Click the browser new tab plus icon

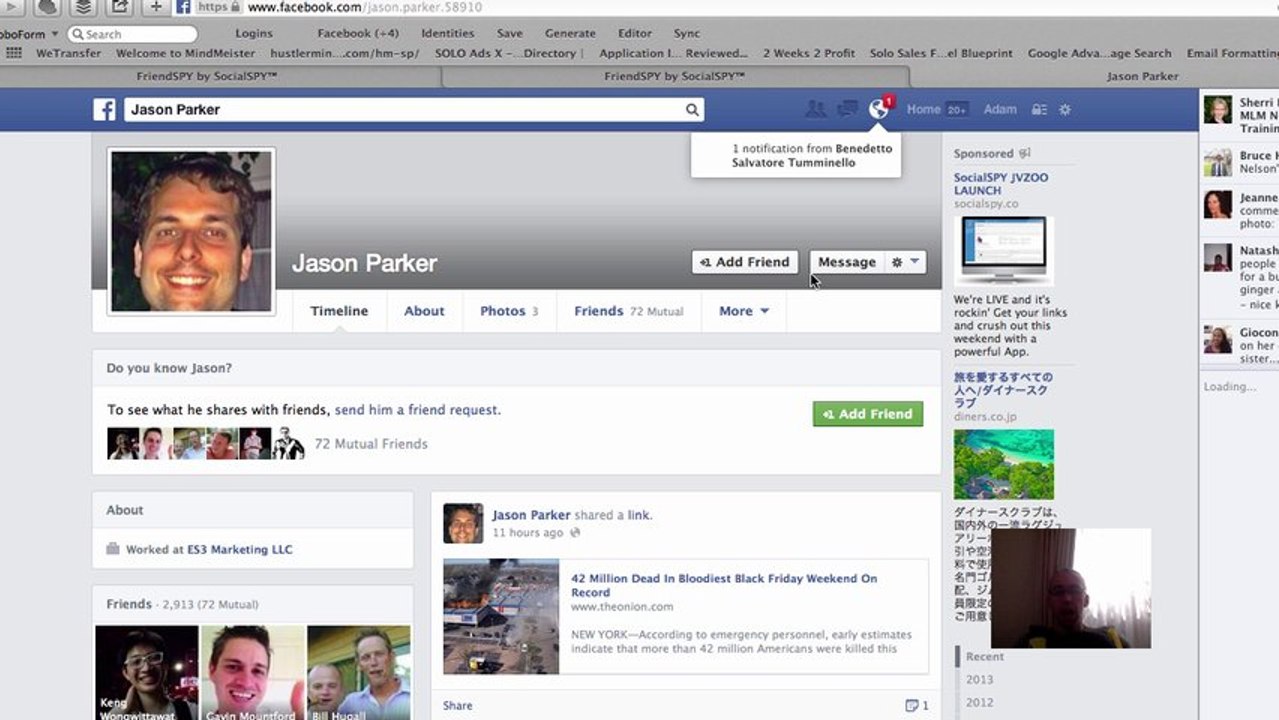point(155,7)
